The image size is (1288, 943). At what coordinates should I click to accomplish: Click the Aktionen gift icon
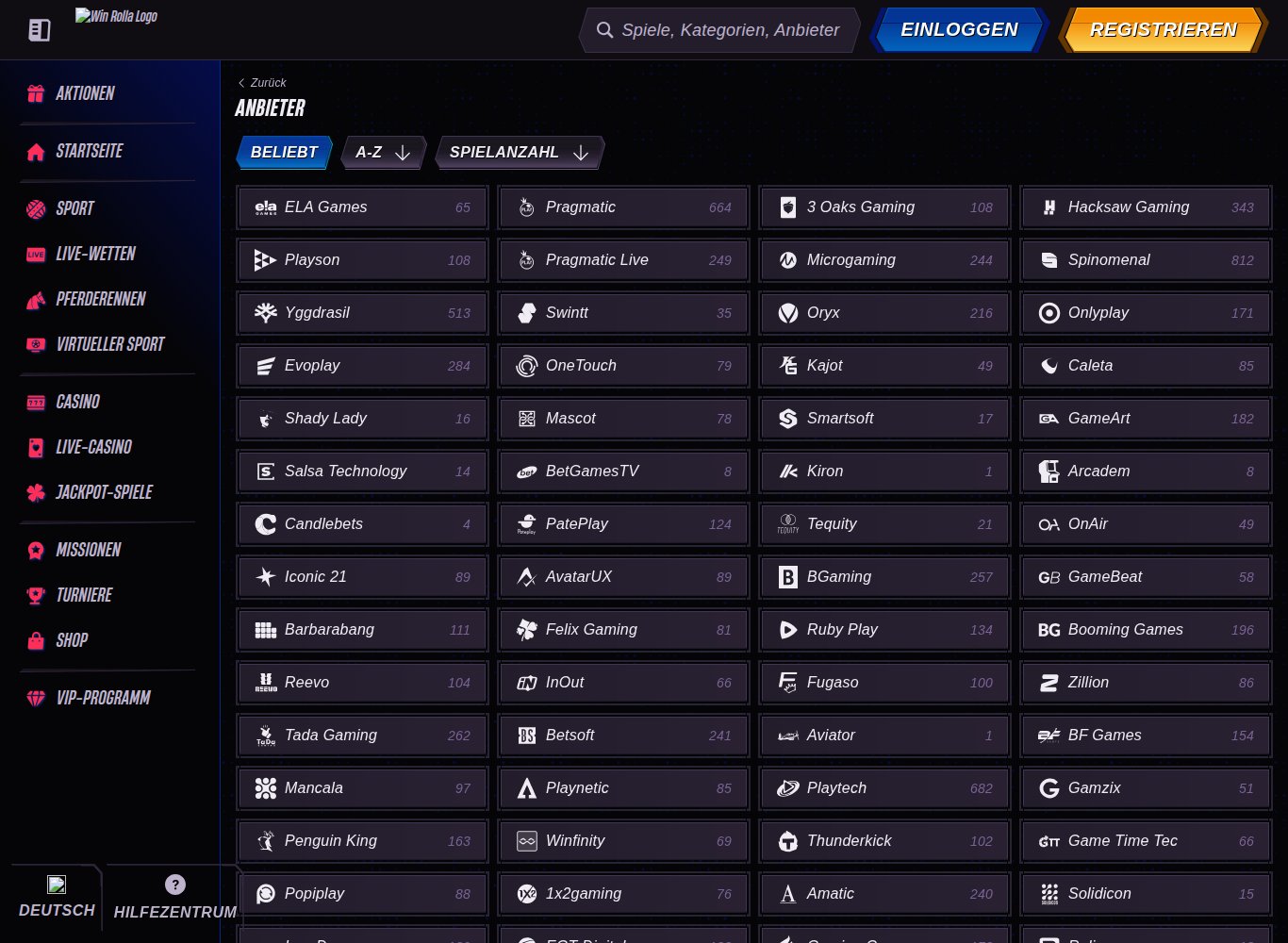tap(36, 93)
